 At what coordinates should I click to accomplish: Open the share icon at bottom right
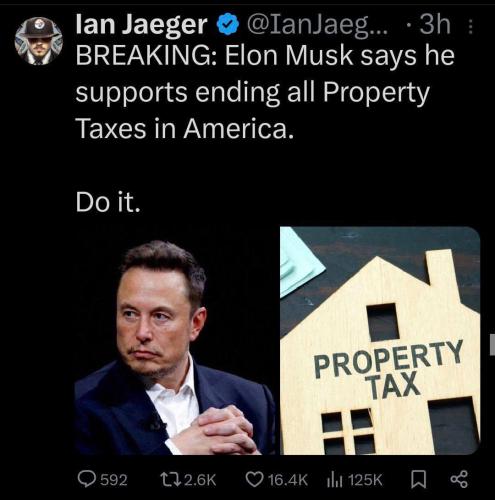[x=459, y=479]
